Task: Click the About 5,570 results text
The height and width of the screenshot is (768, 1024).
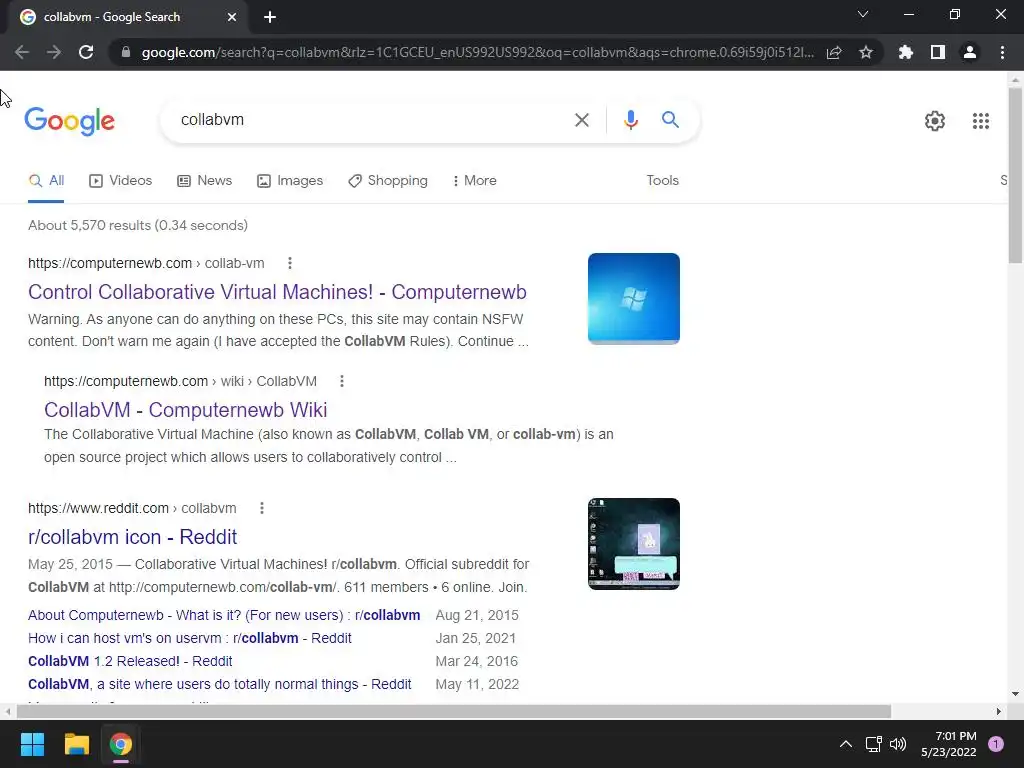Action: [138, 225]
